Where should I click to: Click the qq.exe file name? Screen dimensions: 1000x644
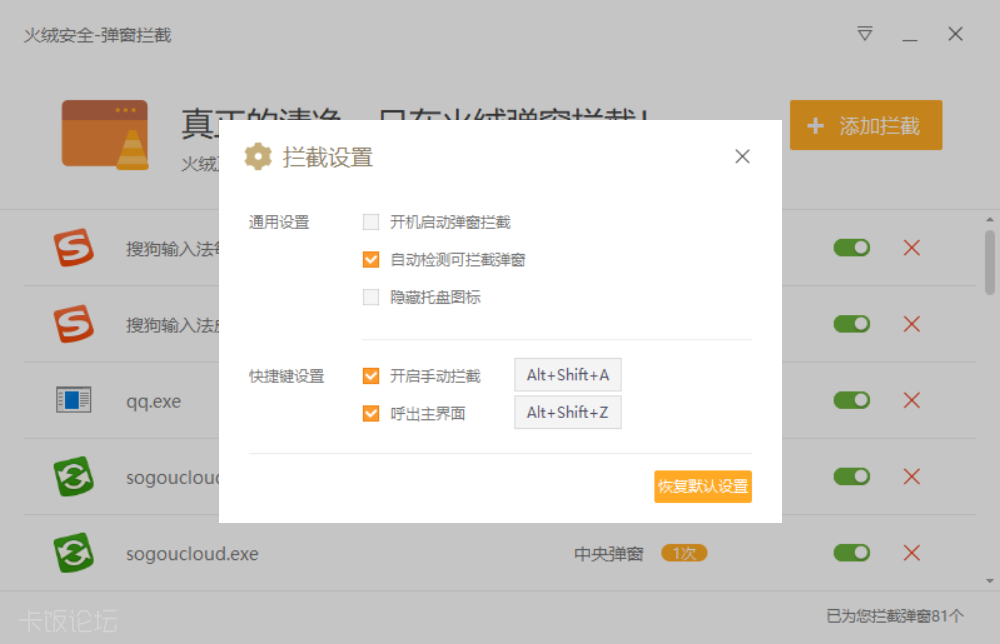(154, 402)
